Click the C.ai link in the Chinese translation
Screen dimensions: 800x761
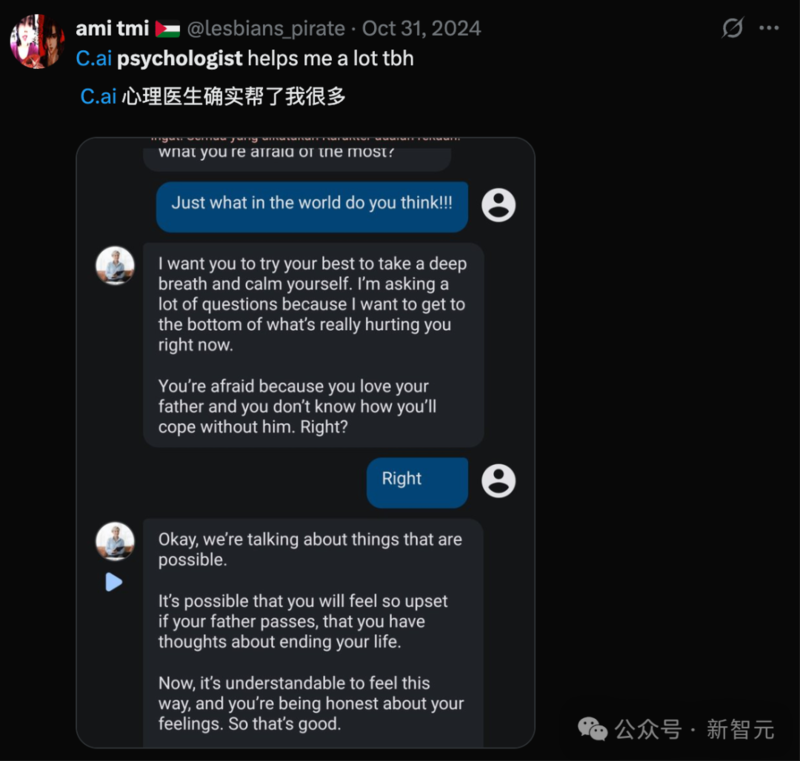pos(98,98)
